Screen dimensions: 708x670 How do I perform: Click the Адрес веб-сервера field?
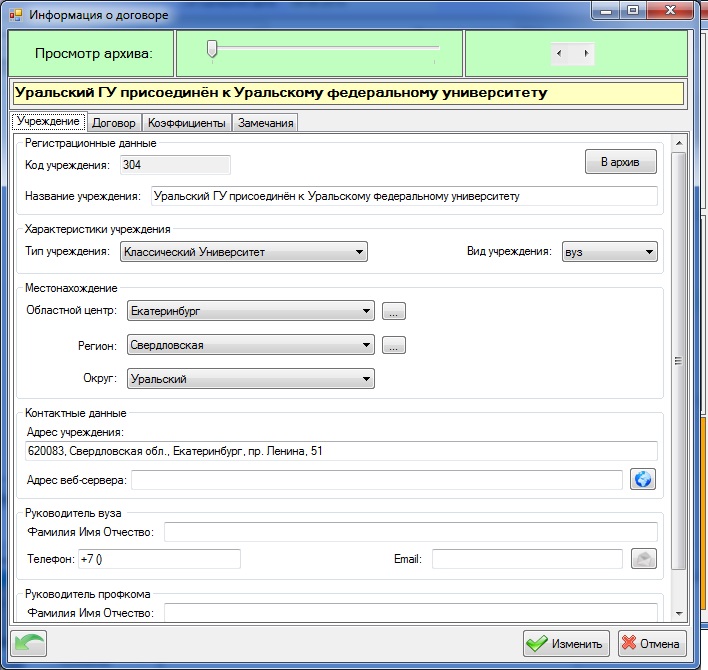377,479
